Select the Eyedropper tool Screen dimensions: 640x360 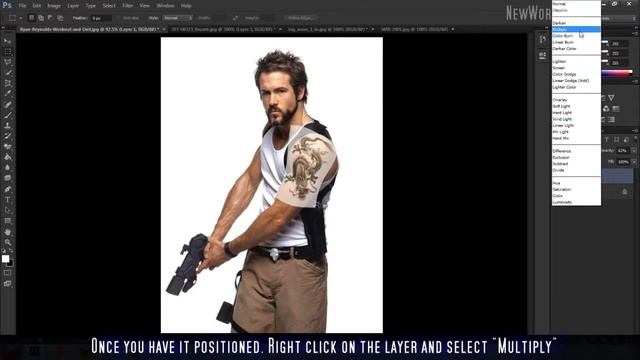pyautogui.click(x=7, y=94)
